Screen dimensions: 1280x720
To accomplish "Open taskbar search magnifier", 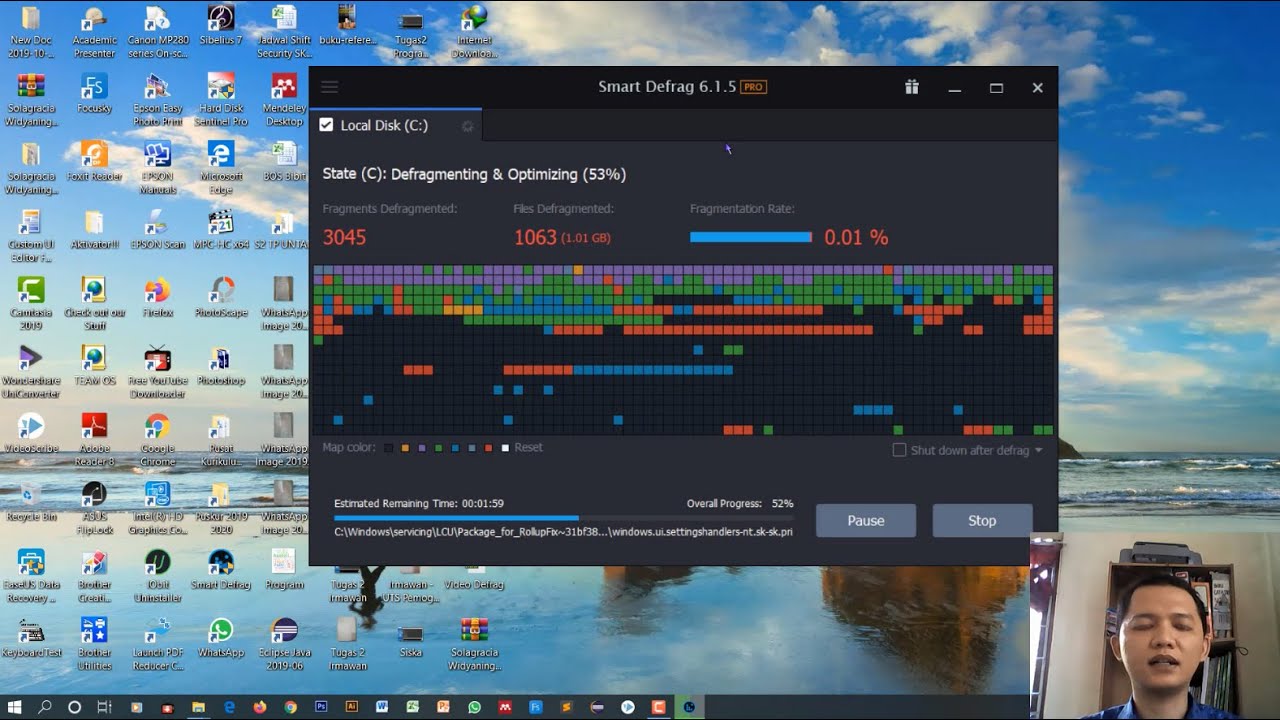I will (45, 707).
